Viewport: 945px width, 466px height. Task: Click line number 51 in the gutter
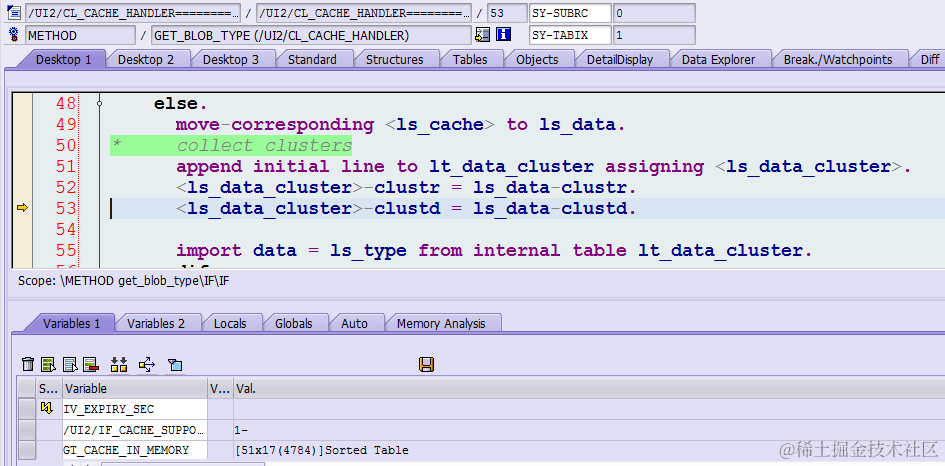click(66, 166)
